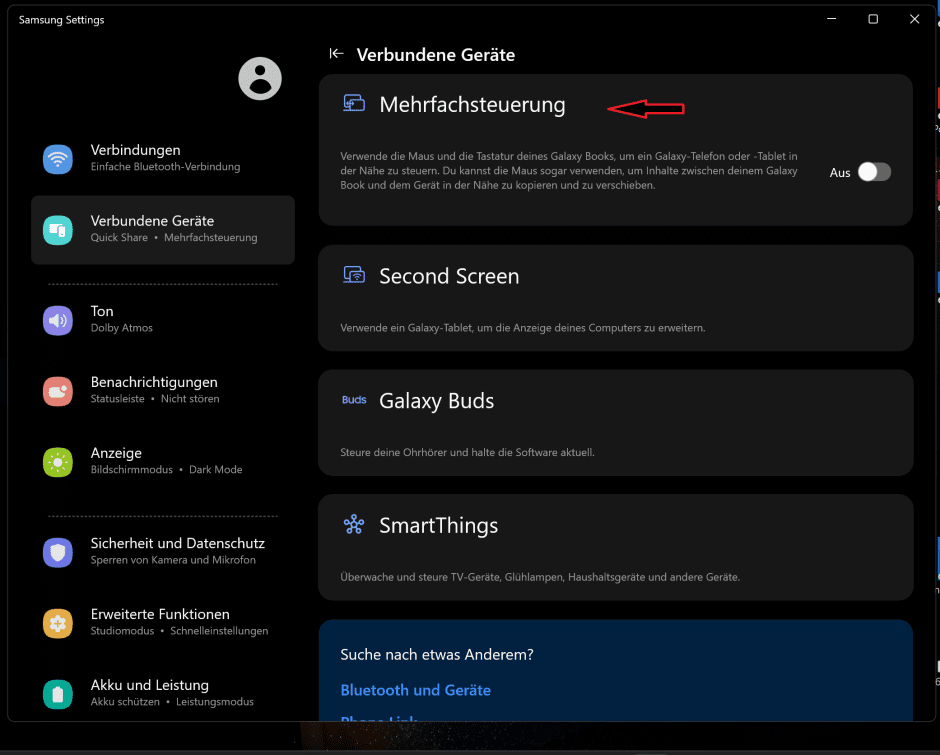Click the Mehrfachsteuerung icon
Image resolution: width=940 pixels, height=755 pixels.
pyautogui.click(x=354, y=104)
